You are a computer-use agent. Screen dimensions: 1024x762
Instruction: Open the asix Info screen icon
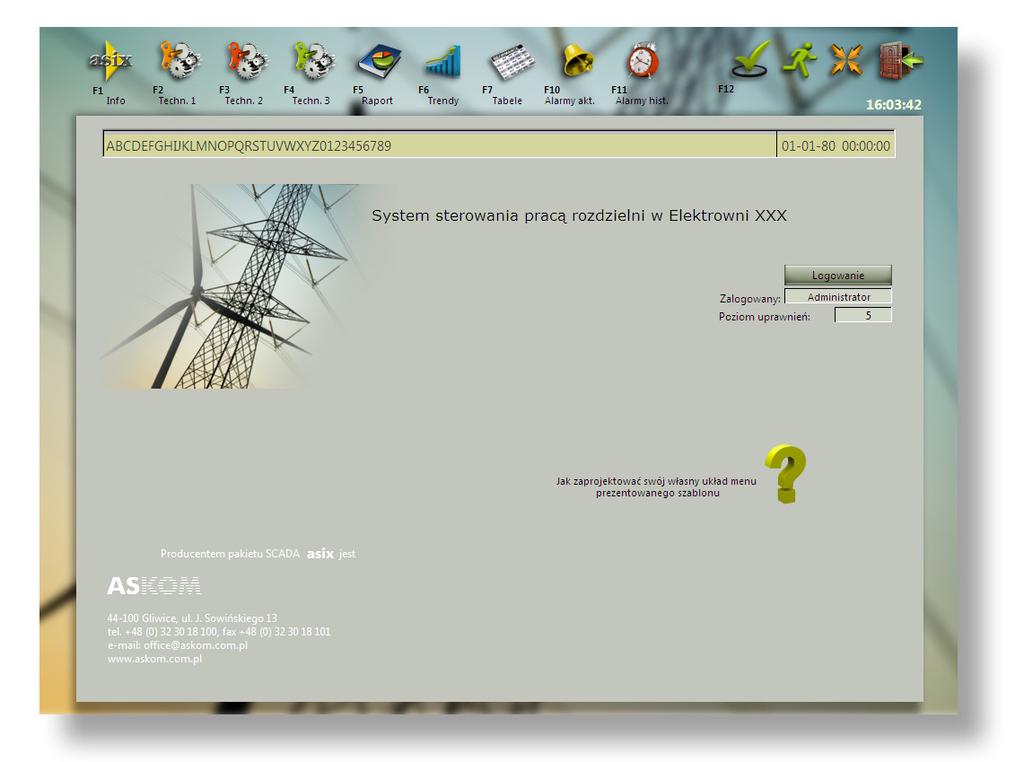111,61
